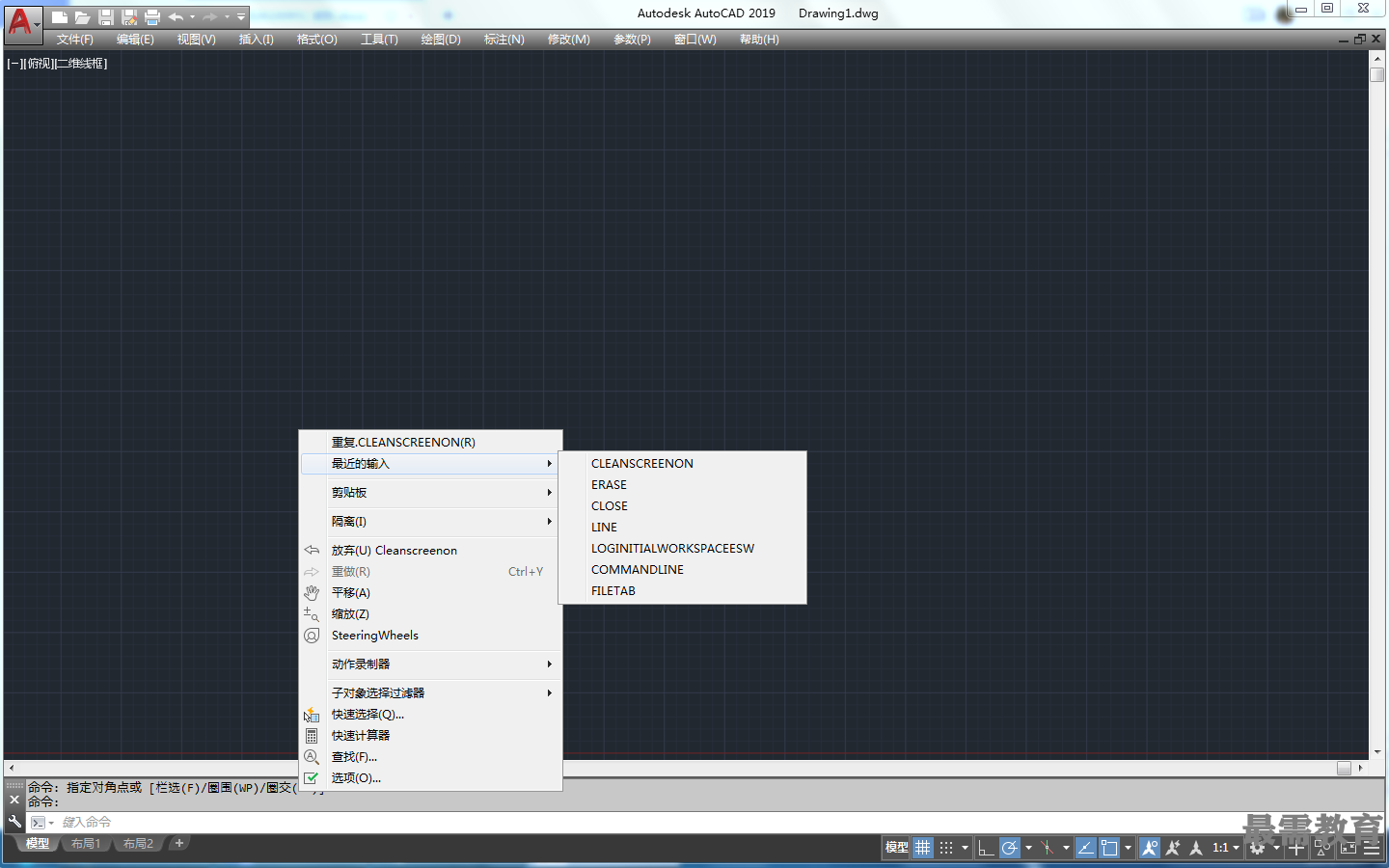Image resolution: width=1389 pixels, height=868 pixels.
Task: Choose 放弃(U) Cleanscreenon in context menu
Action: pos(431,551)
